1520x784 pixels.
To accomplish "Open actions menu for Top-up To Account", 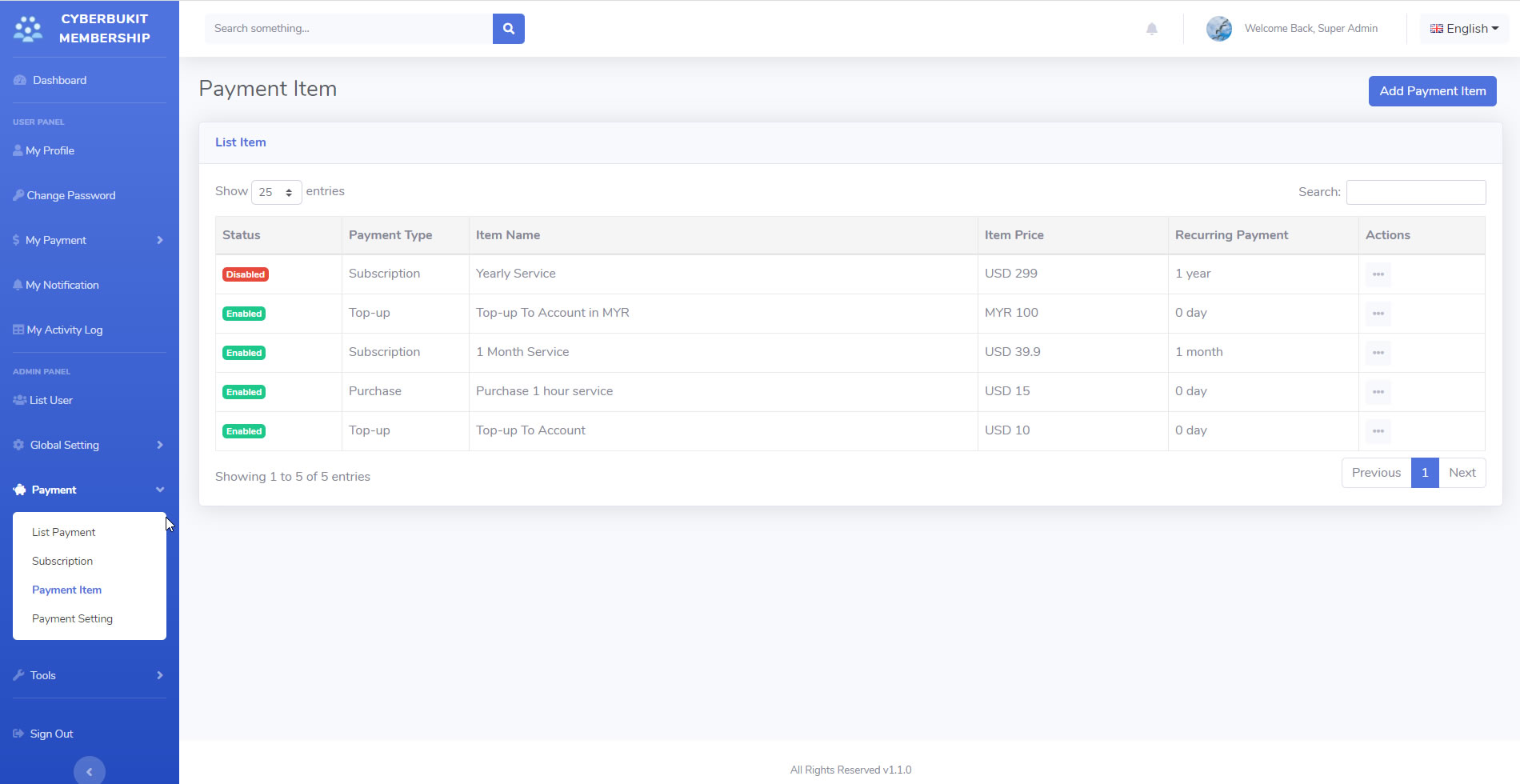I will (1378, 431).
